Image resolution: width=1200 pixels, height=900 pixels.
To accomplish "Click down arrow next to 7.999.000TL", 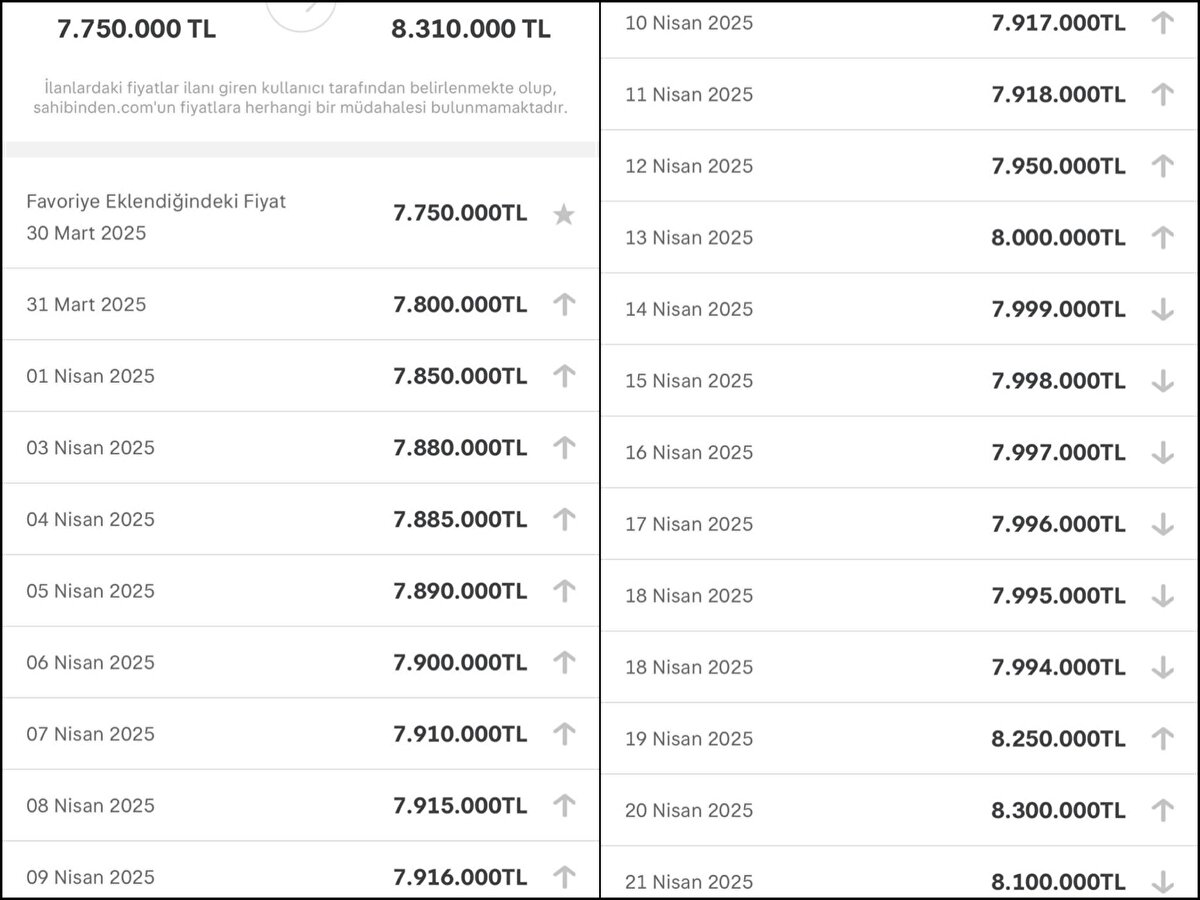I will 1162,309.
